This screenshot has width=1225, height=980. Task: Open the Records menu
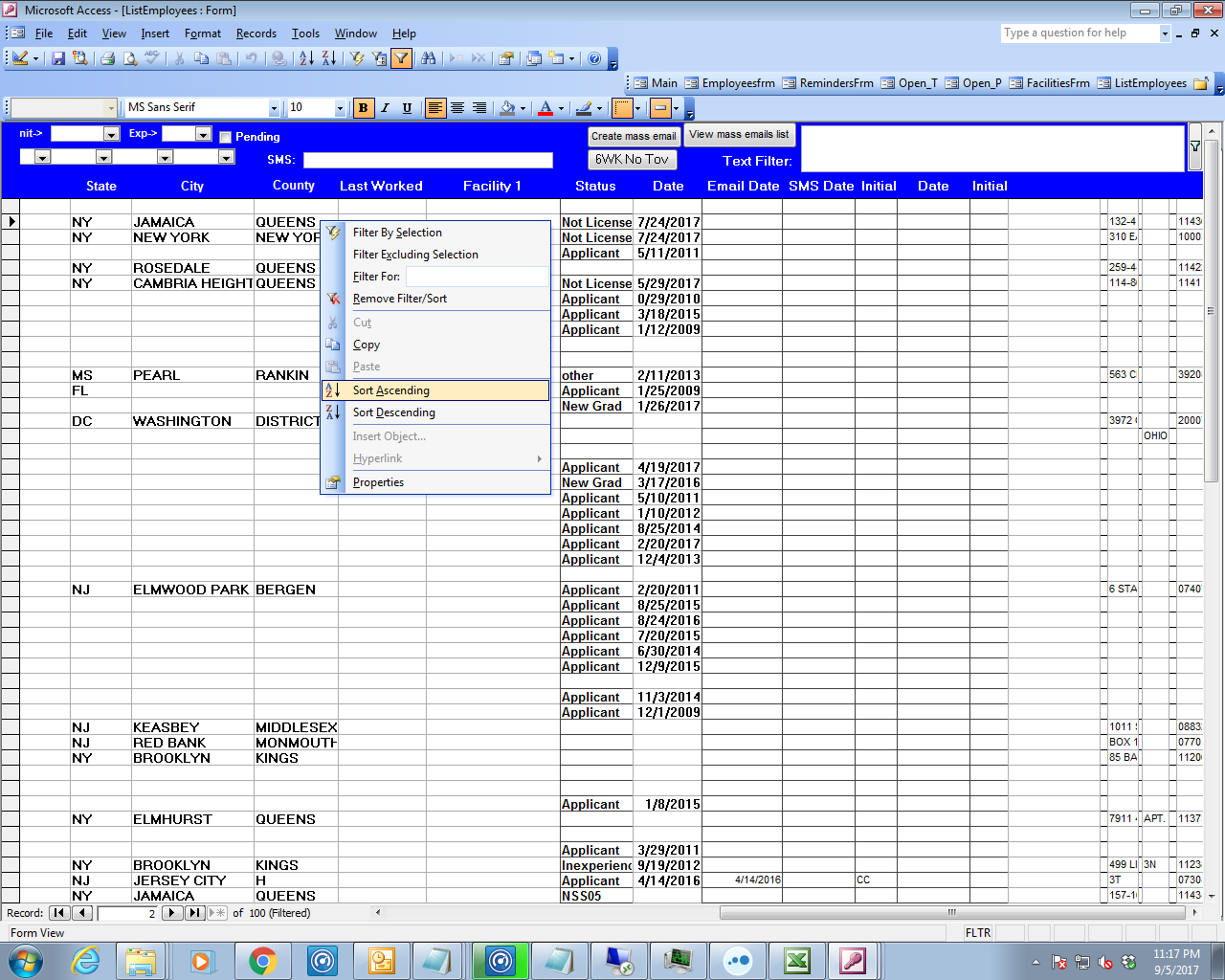tap(256, 33)
